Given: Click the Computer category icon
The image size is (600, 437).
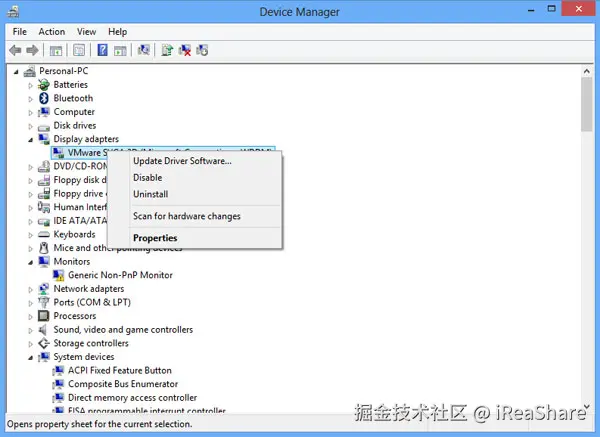Looking at the screenshot, I should 44,112.
